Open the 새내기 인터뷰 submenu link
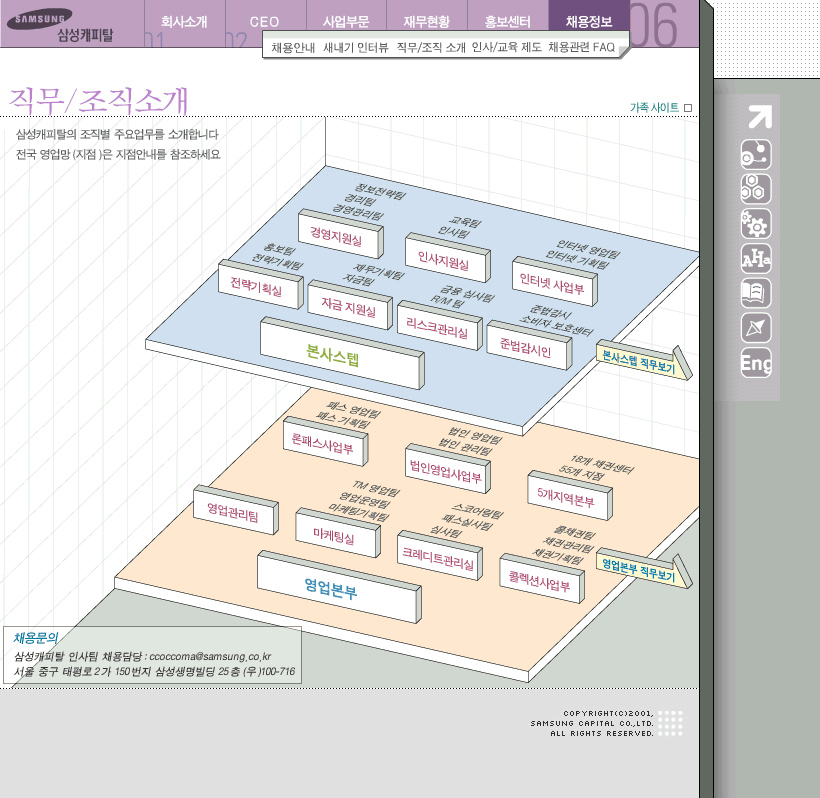 pyautogui.click(x=356, y=48)
